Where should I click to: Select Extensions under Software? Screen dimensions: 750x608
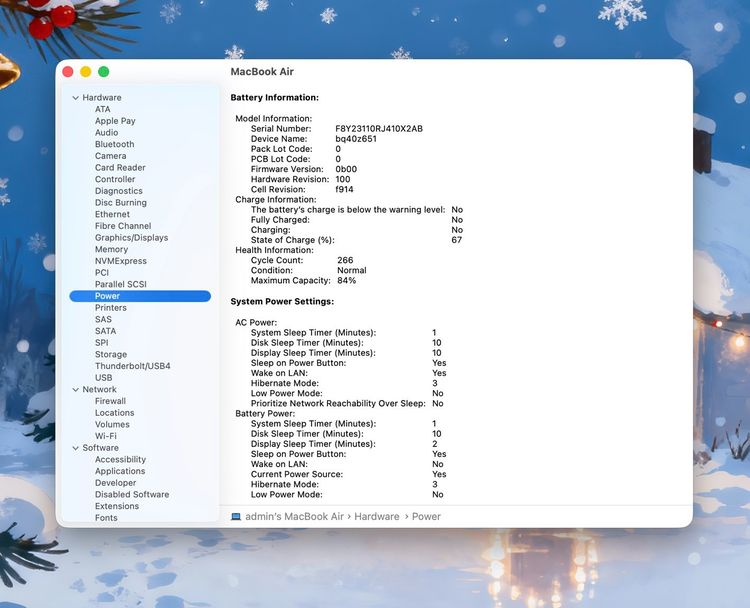click(117, 506)
